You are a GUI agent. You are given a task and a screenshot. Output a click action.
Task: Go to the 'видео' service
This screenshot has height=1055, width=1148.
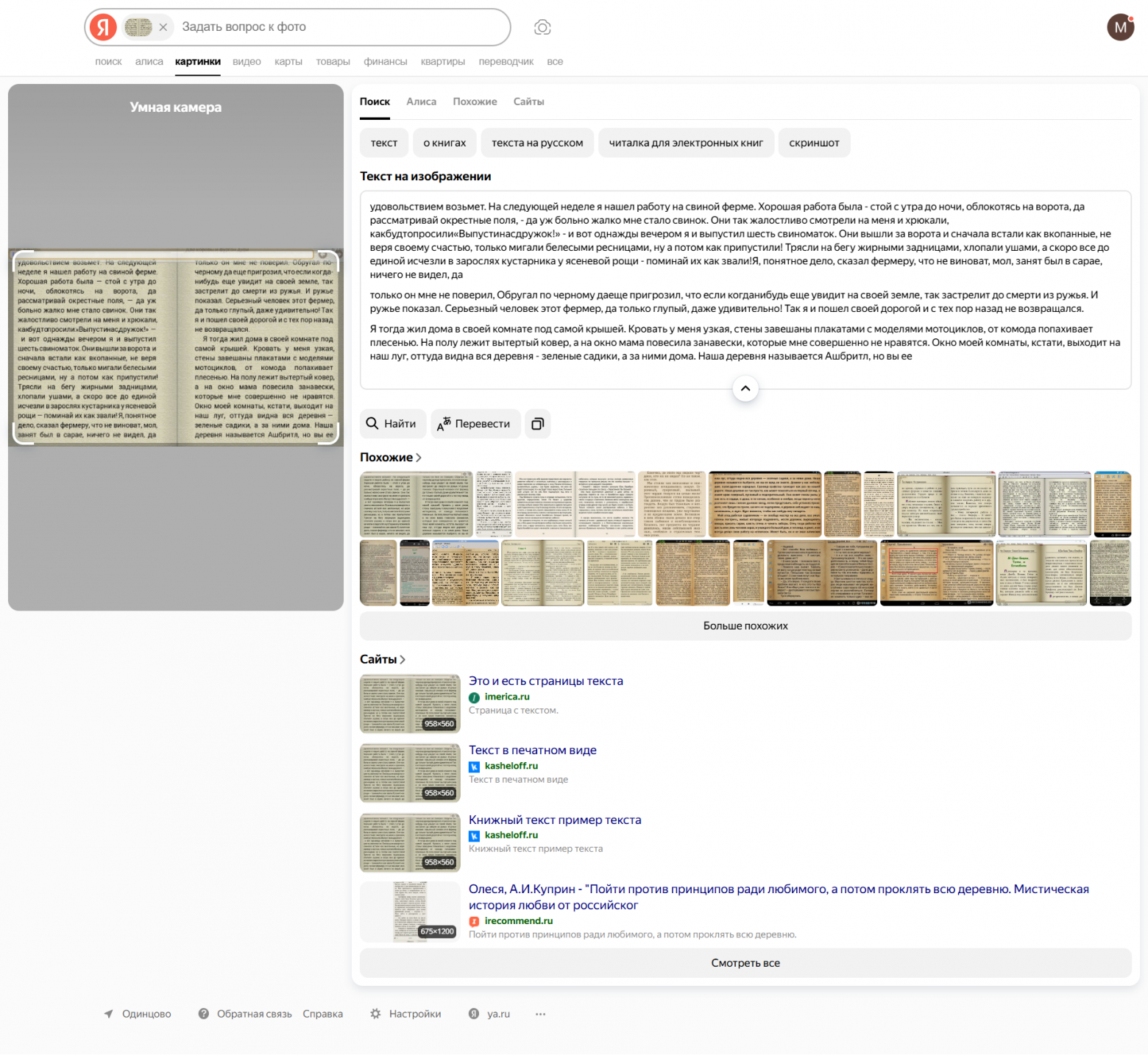click(x=247, y=62)
